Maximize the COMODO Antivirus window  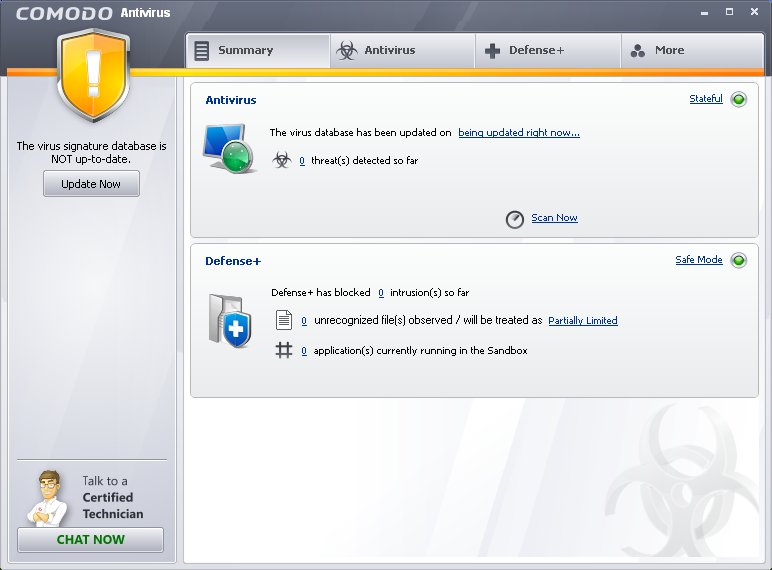coord(729,11)
